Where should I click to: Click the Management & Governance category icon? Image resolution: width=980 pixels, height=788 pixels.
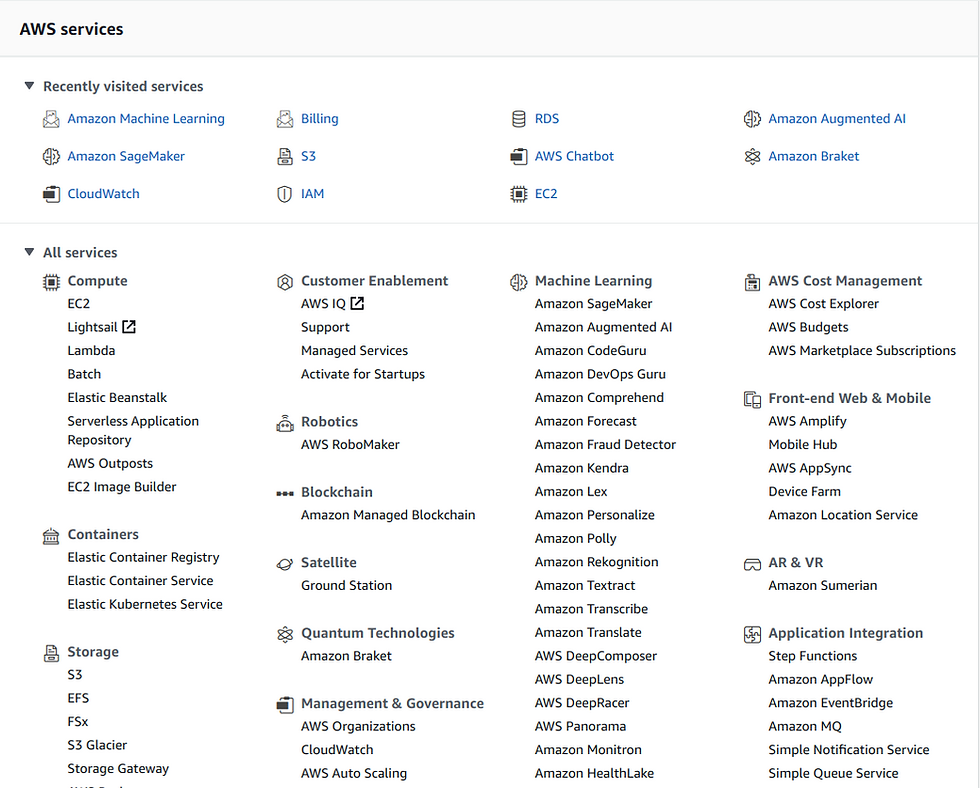coord(285,705)
